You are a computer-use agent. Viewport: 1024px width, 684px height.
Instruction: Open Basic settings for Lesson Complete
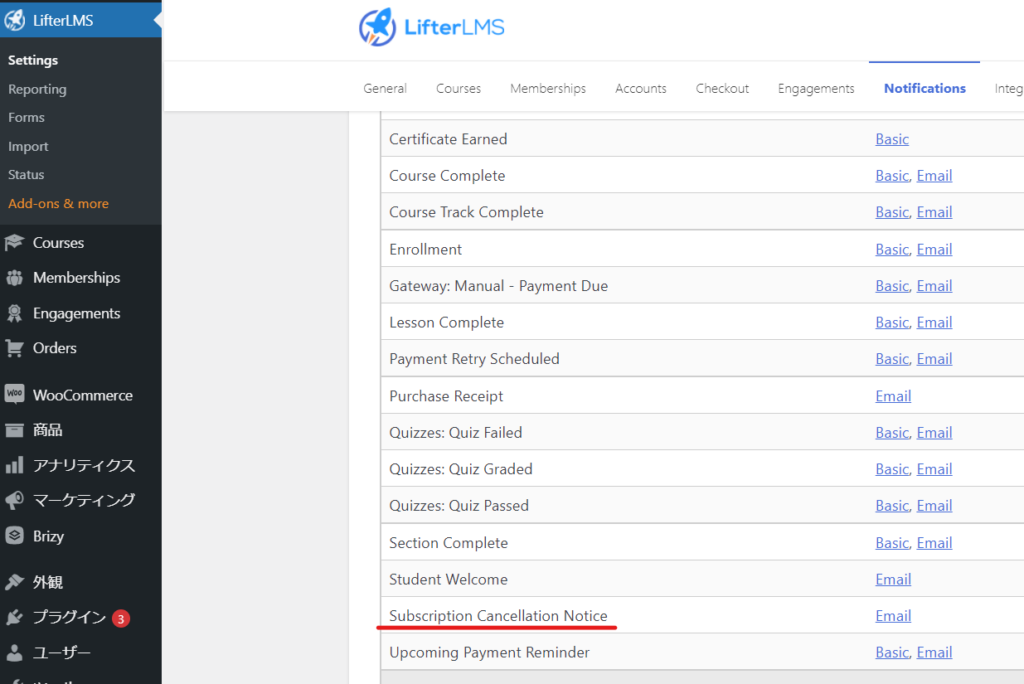(892, 323)
